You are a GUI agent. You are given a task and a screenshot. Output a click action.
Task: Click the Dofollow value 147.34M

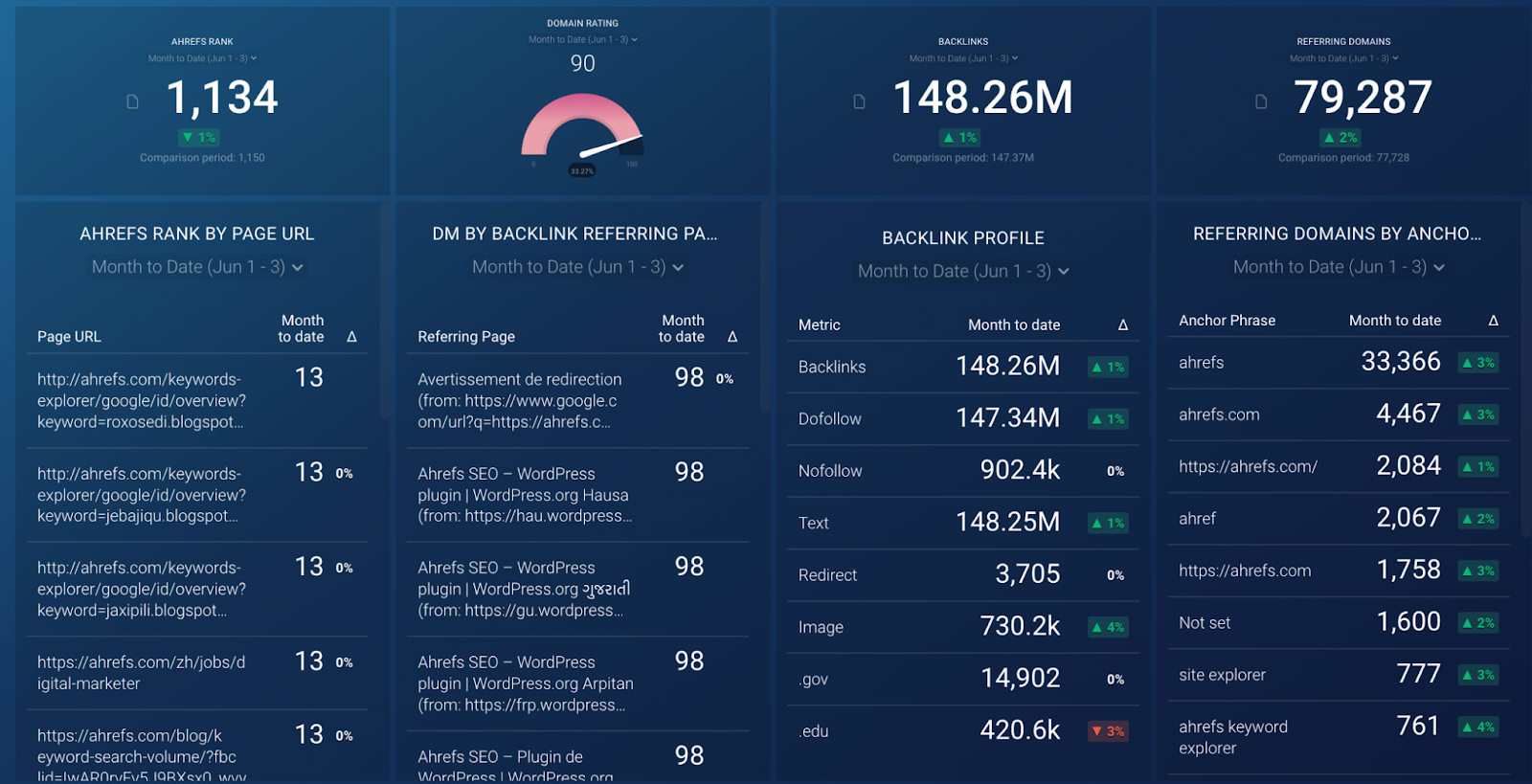(x=1008, y=418)
